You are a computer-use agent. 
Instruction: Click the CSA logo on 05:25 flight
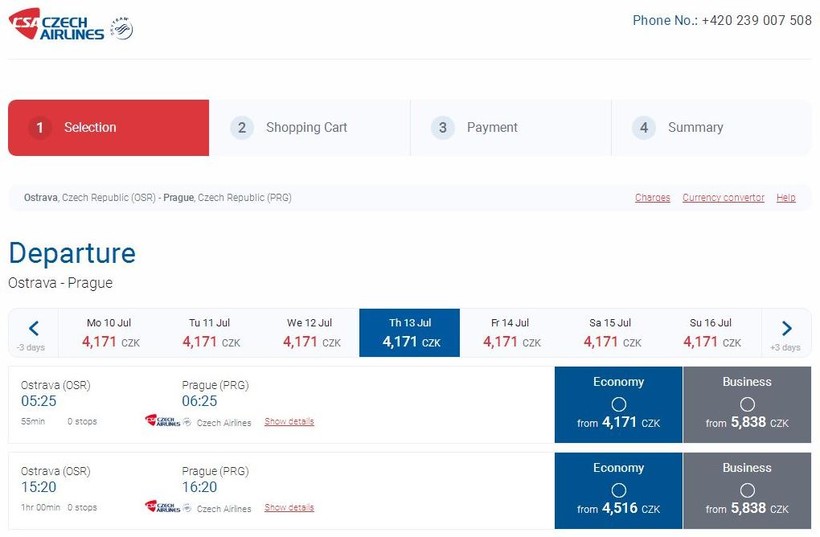pos(163,422)
